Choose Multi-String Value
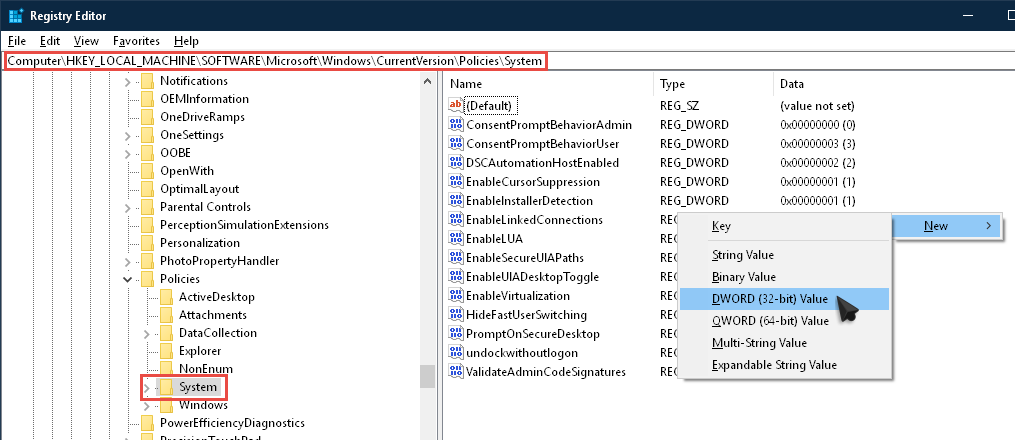This screenshot has width=1015, height=440. [784, 343]
